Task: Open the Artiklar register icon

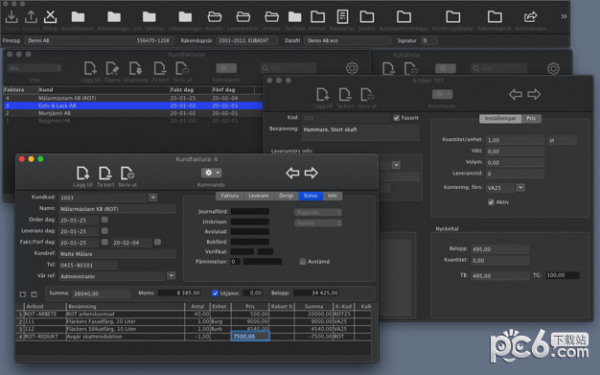Action: (271, 16)
